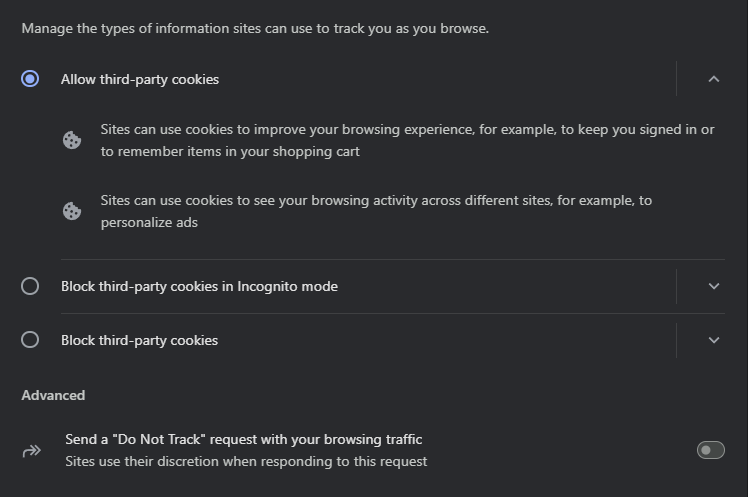Select Block third-party cookies in Incognito mode radio
This screenshot has height=497, width=748.
click(x=30, y=286)
